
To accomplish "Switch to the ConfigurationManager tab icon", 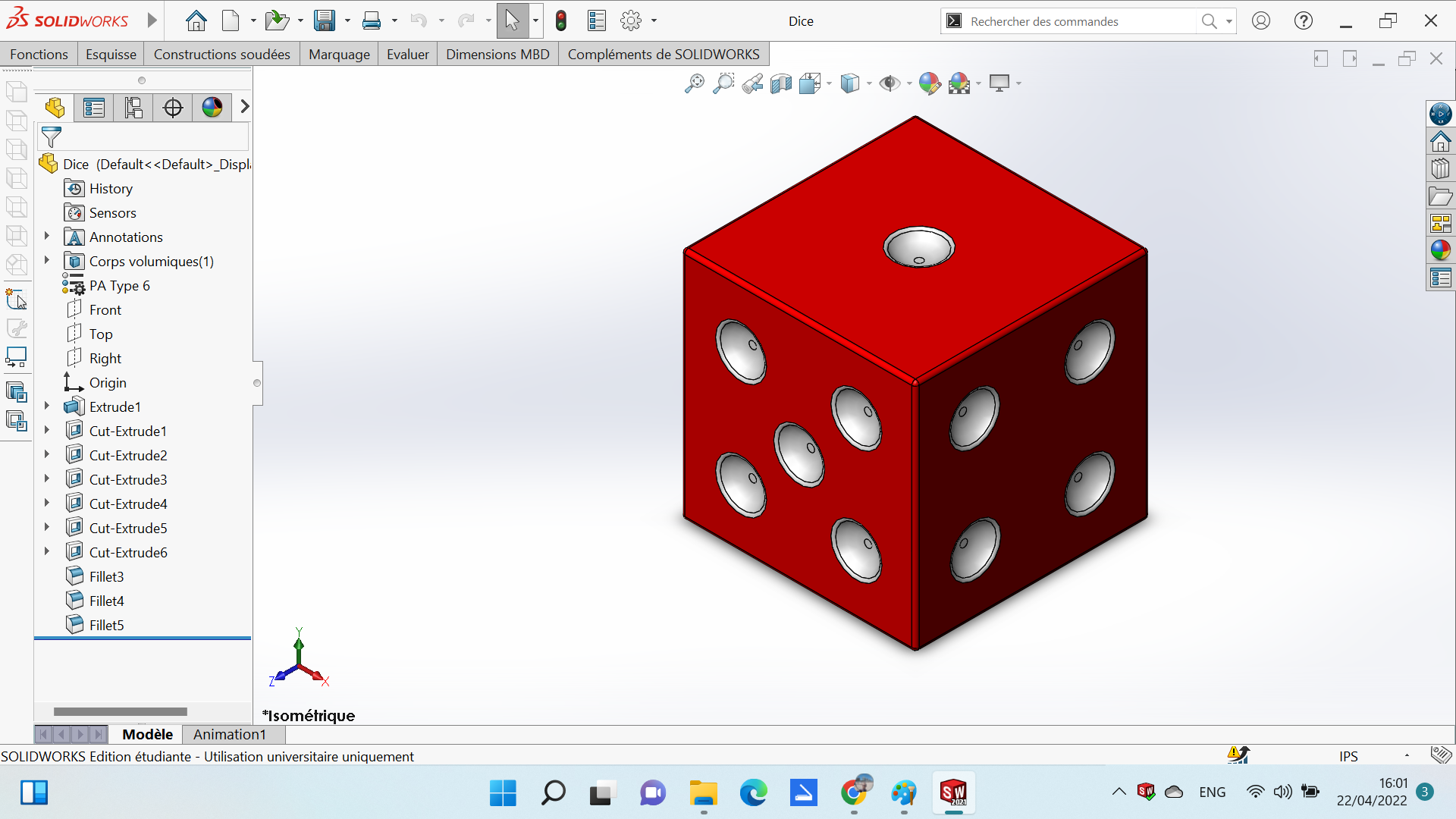I will 133,107.
